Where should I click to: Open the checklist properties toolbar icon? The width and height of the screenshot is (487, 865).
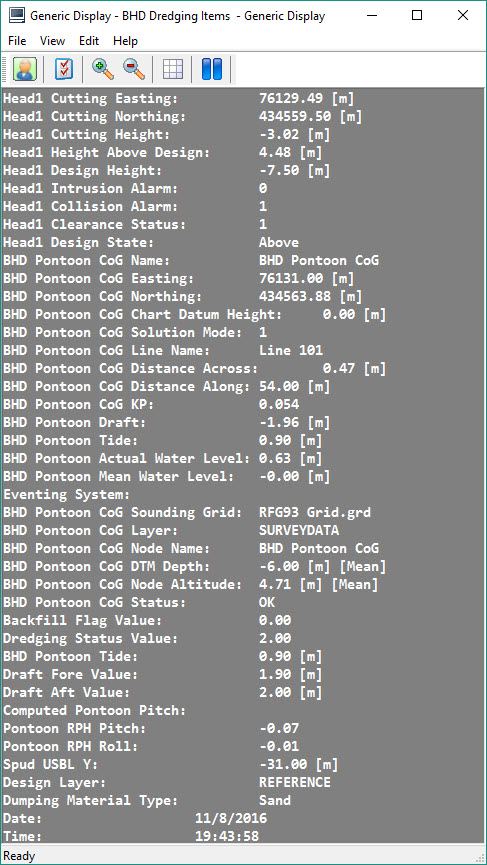point(64,70)
